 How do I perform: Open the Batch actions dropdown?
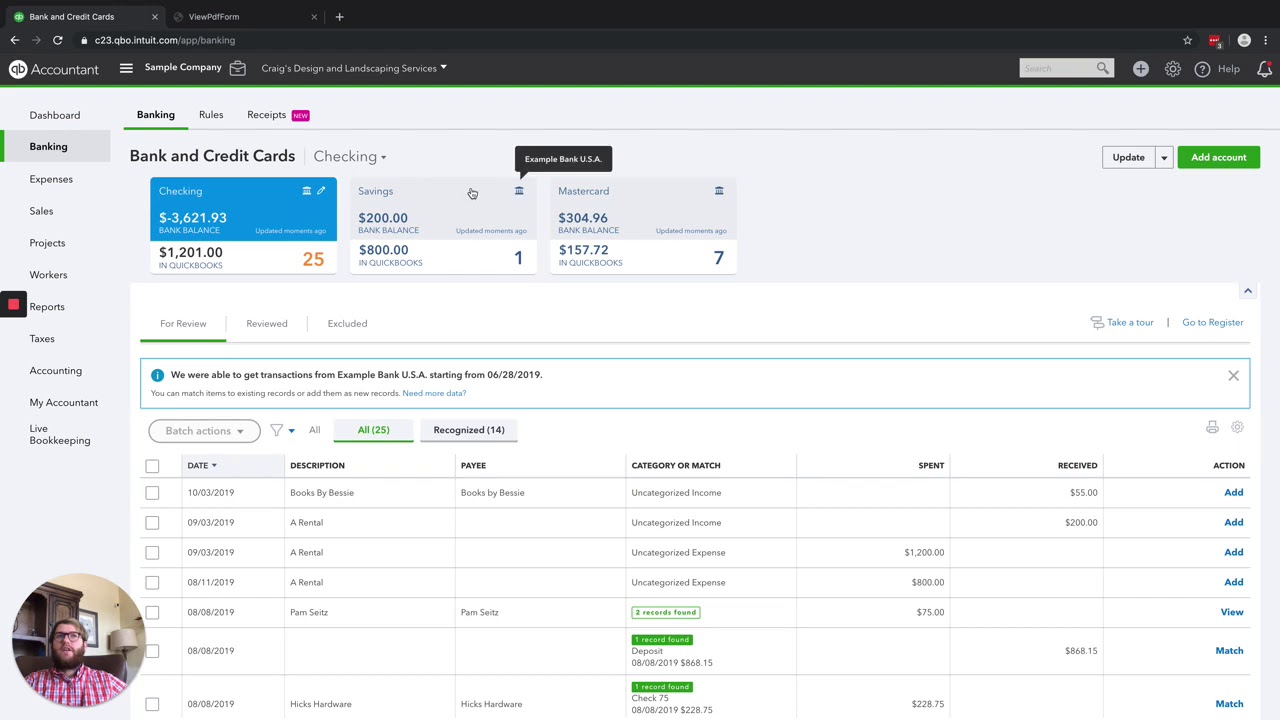point(204,430)
